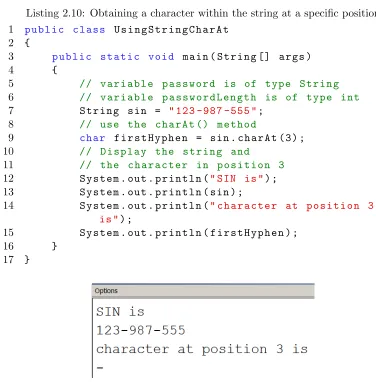Click the "public class" keywords on line 1
This screenshot has width=376, height=382.
(x=65, y=30)
